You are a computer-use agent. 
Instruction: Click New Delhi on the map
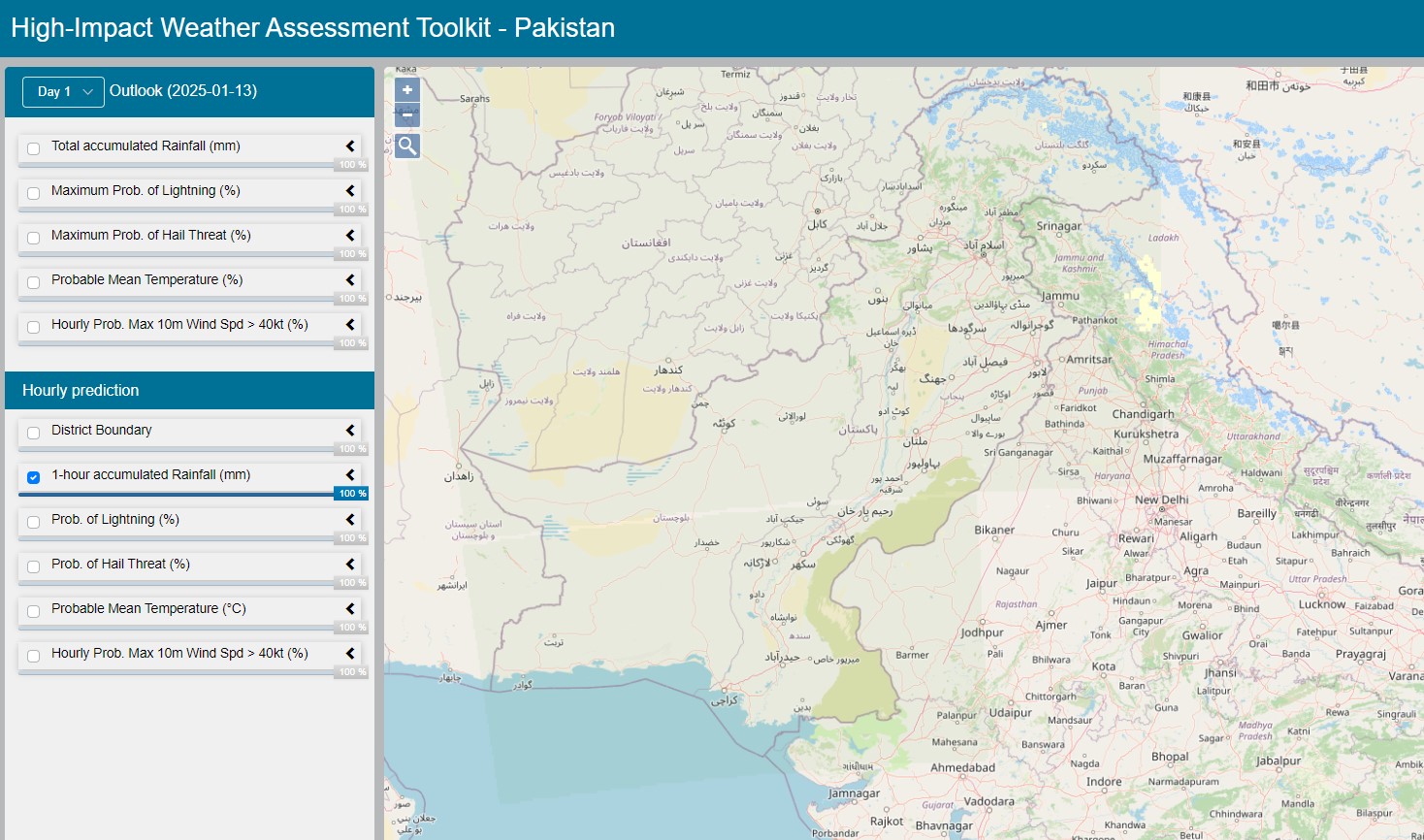[x=1161, y=501]
